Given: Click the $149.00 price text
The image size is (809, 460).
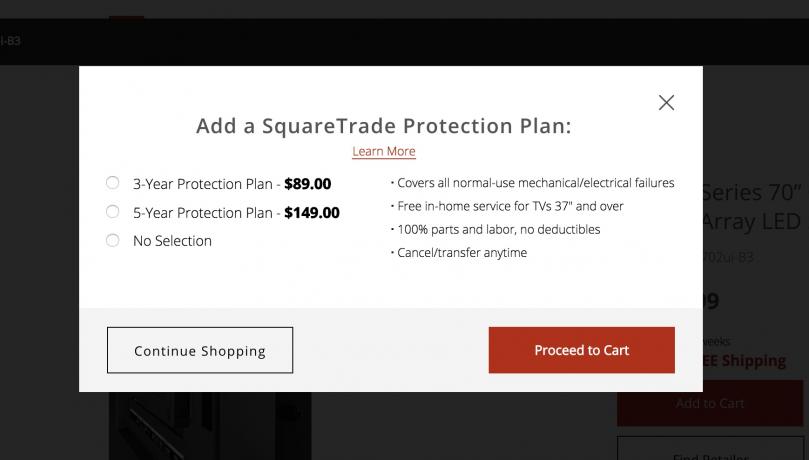Looking at the screenshot, I should [311, 213].
